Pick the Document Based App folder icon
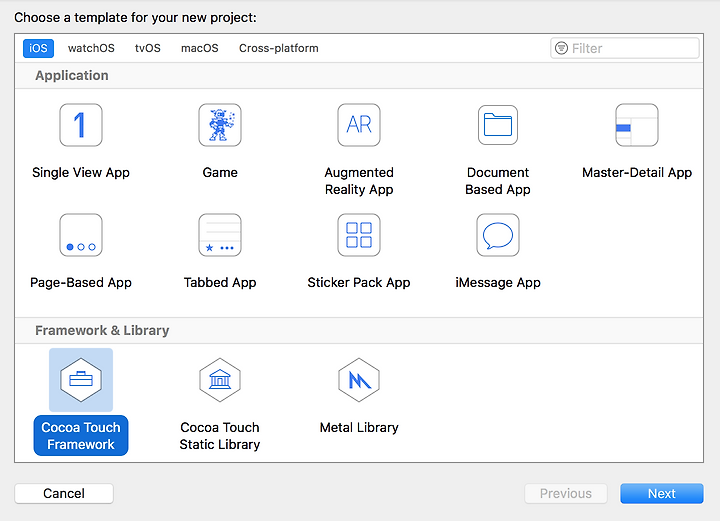The image size is (720, 521). click(x=498, y=125)
